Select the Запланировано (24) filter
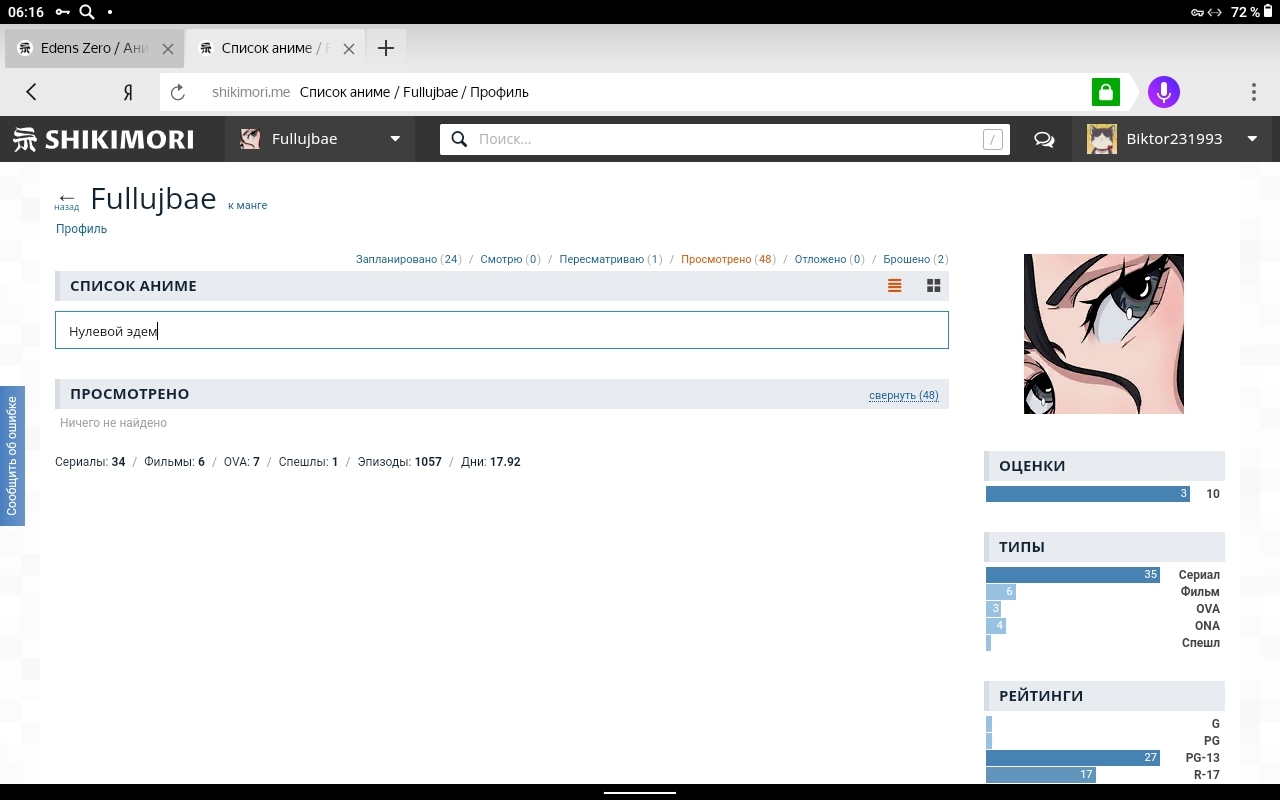 coord(408,259)
